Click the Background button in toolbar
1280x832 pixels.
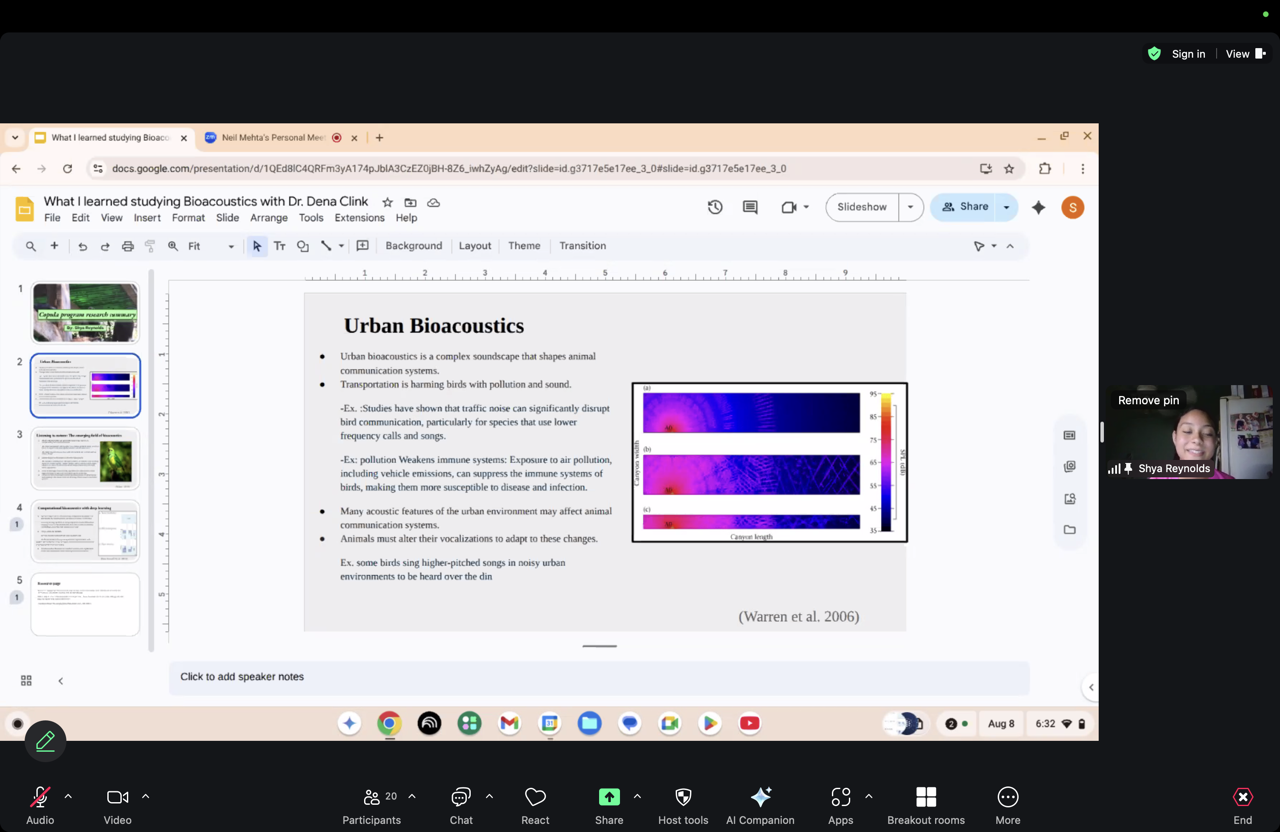click(413, 246)
